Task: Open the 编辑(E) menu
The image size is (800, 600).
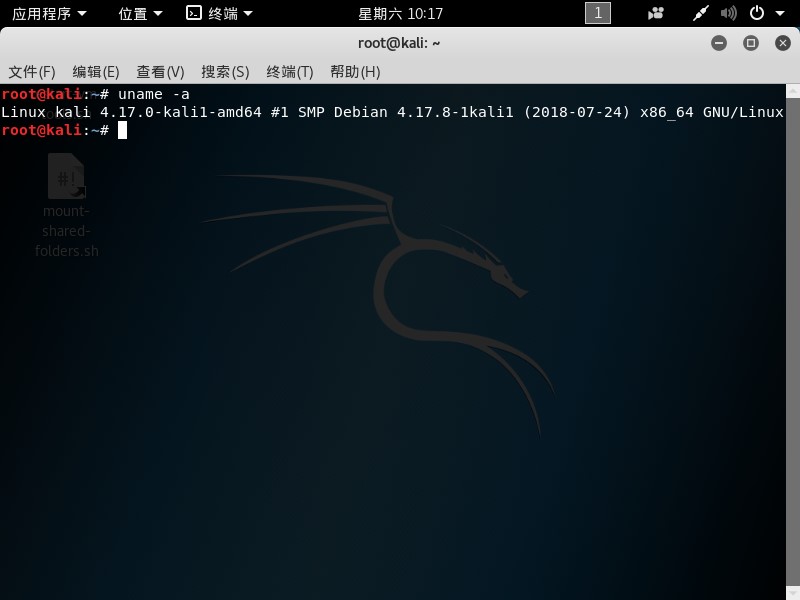Action: [x=96, y=72]
